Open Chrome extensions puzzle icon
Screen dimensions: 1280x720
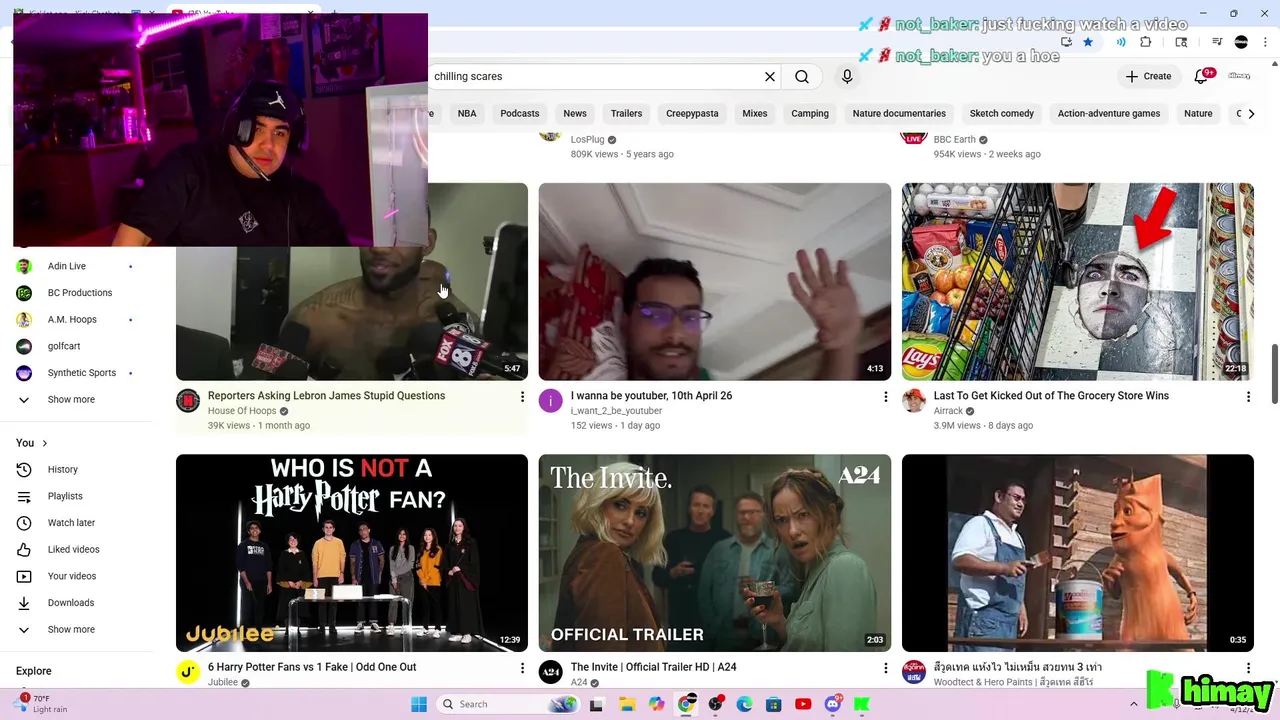1146,42
